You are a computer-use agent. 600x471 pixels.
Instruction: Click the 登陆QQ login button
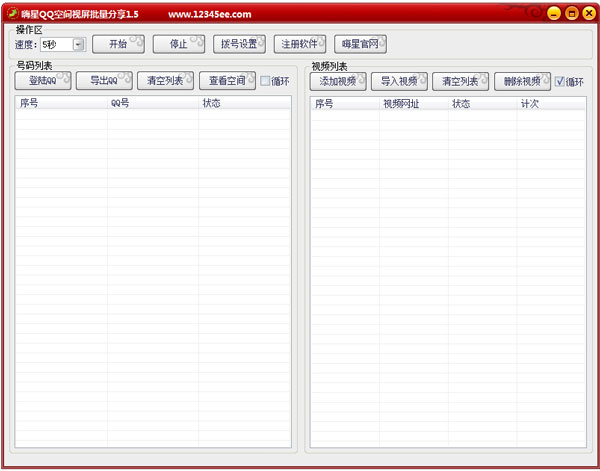point(43,81)
